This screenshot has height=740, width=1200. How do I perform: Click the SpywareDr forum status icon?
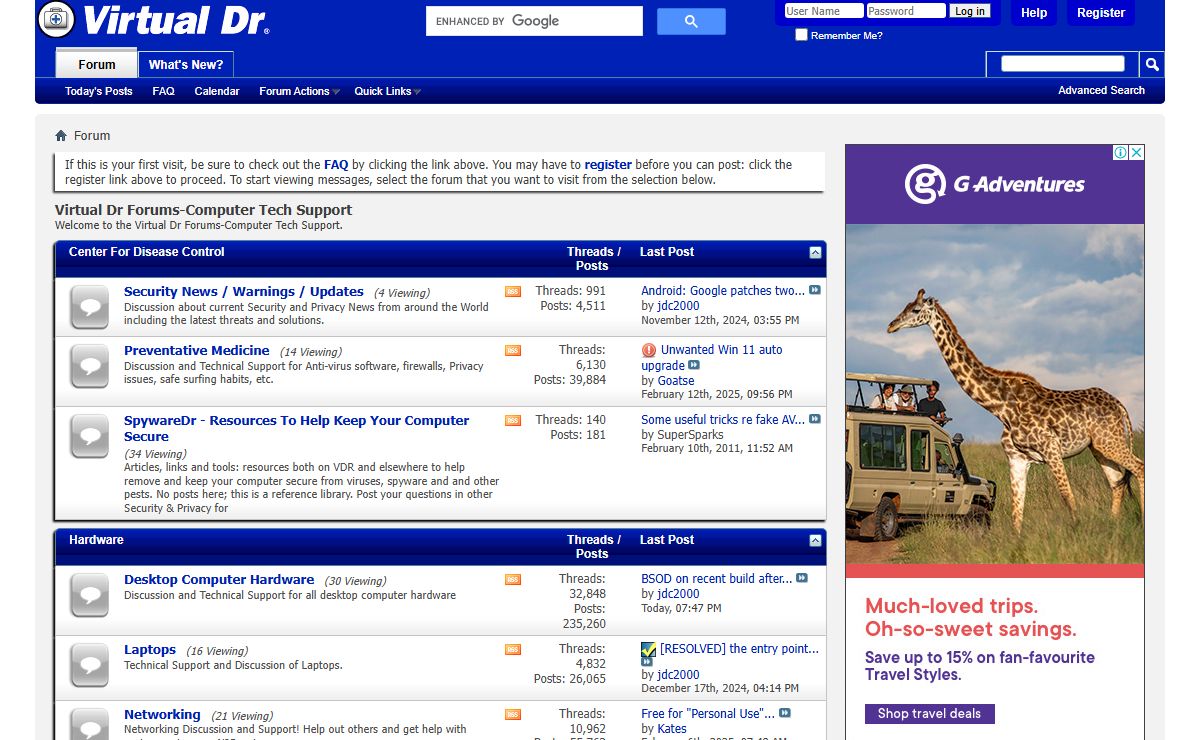[x=90, y=436]
